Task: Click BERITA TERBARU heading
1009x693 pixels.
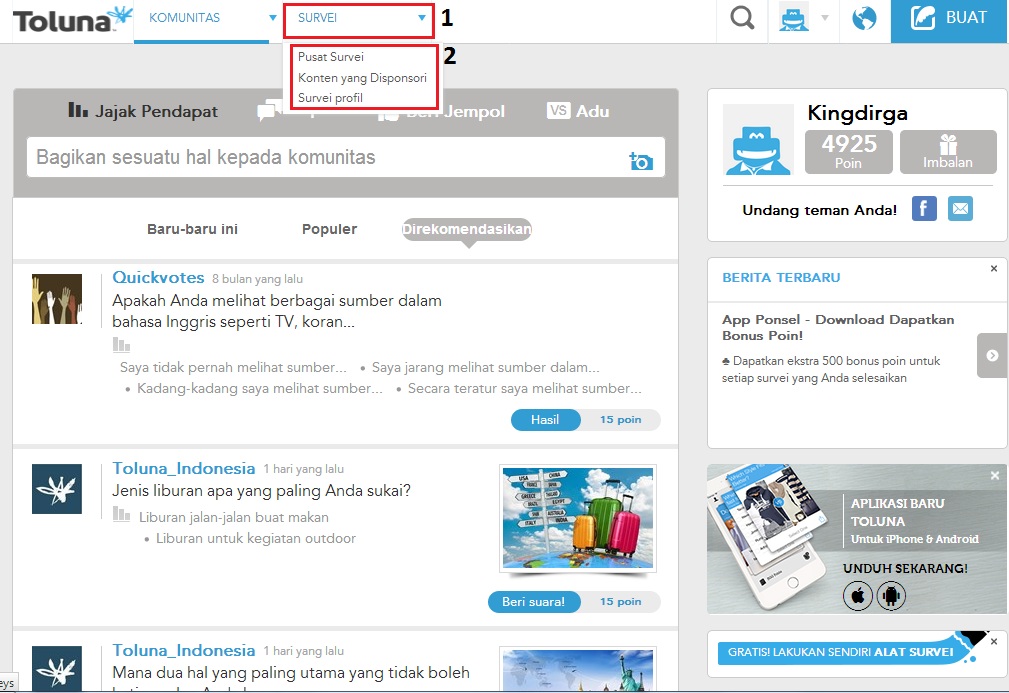Action: click(781, 277)
